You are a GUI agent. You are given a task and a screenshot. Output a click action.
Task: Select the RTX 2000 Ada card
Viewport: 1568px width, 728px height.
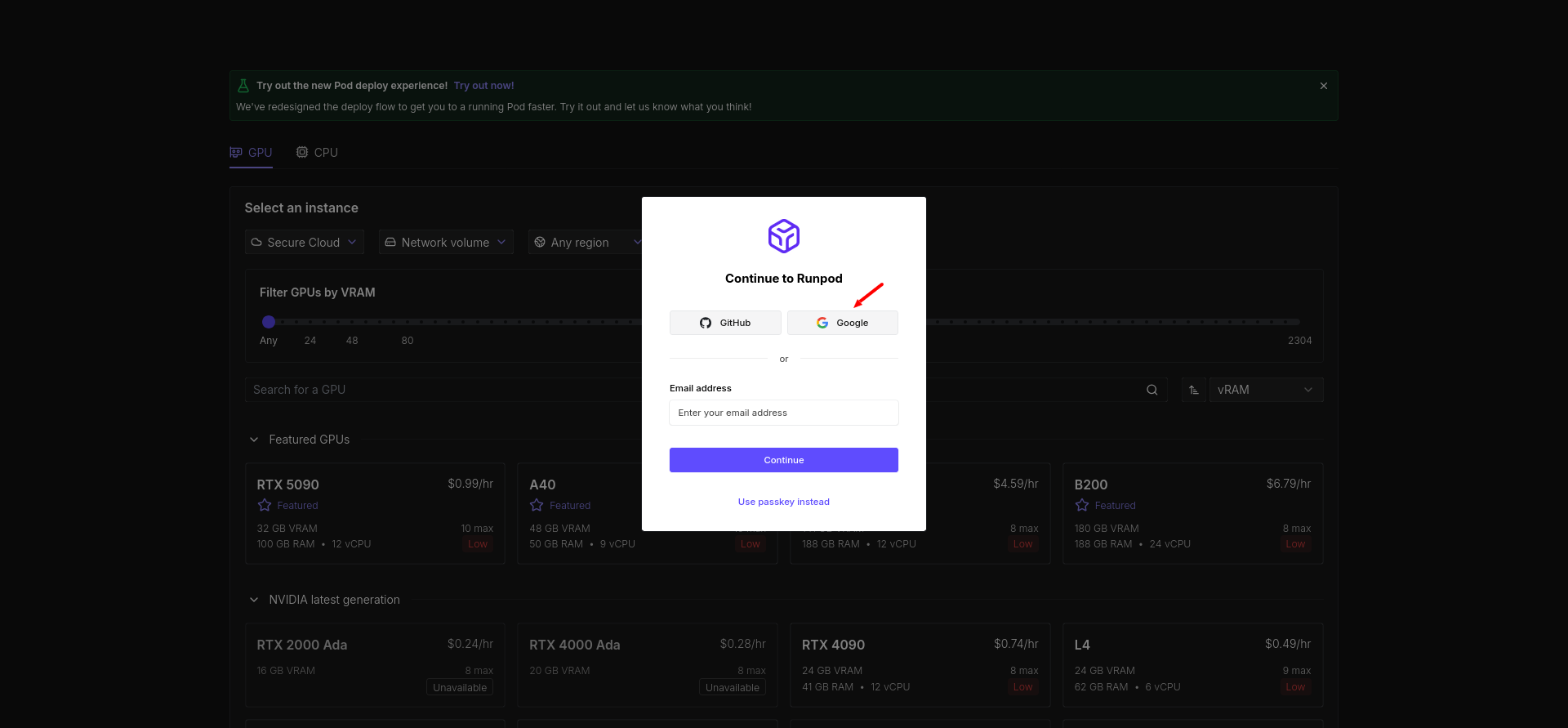[x=375, y=665]
